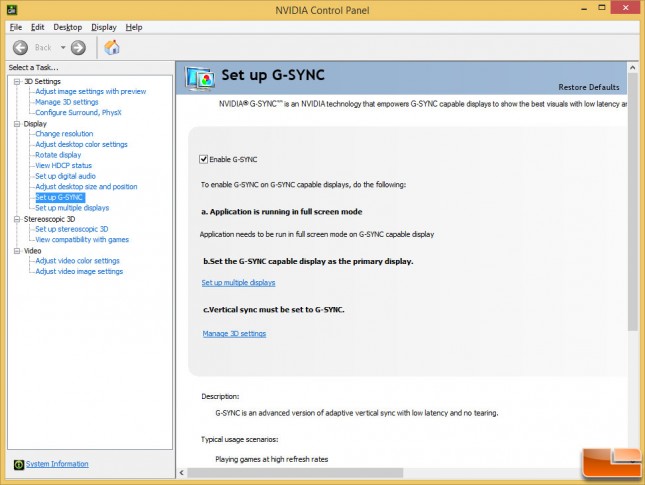Image resolution: width=645 pixels, height=485 pixels.
Task: Collapse the Video tree node
Action: click(x=17, y=251)
